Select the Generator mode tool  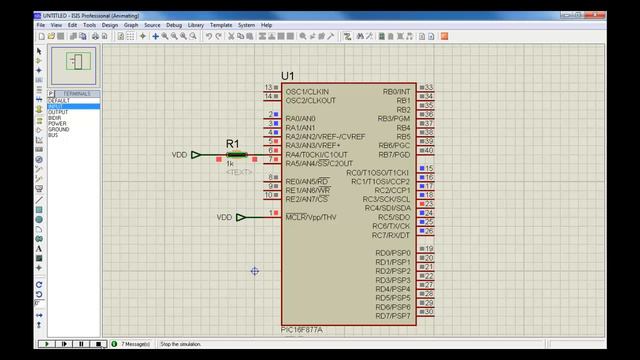pos(39,160)
